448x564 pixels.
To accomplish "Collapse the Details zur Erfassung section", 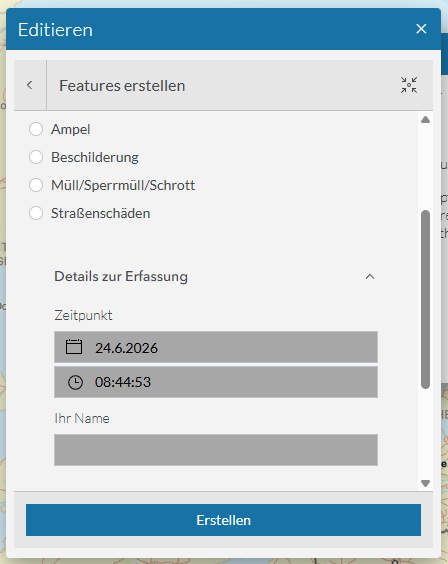I will tap(370, 276).
